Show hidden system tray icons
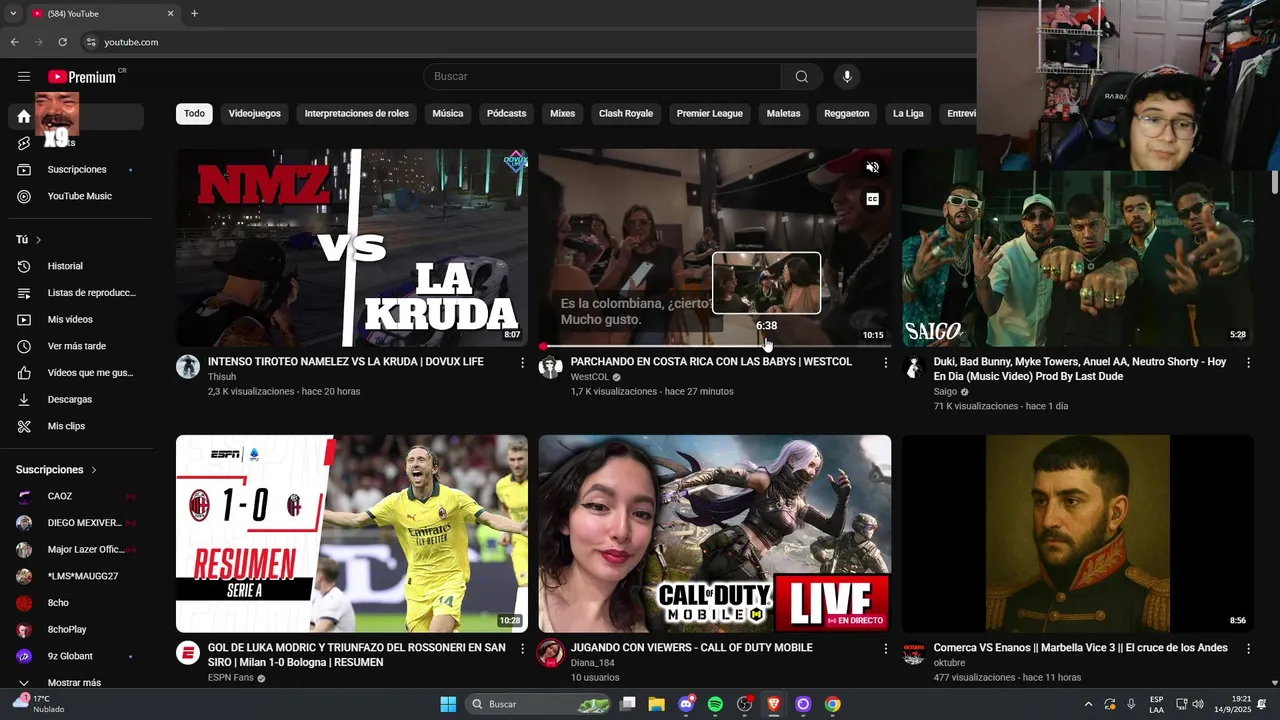This screenshot has height=720, width=1280. 1088,704
